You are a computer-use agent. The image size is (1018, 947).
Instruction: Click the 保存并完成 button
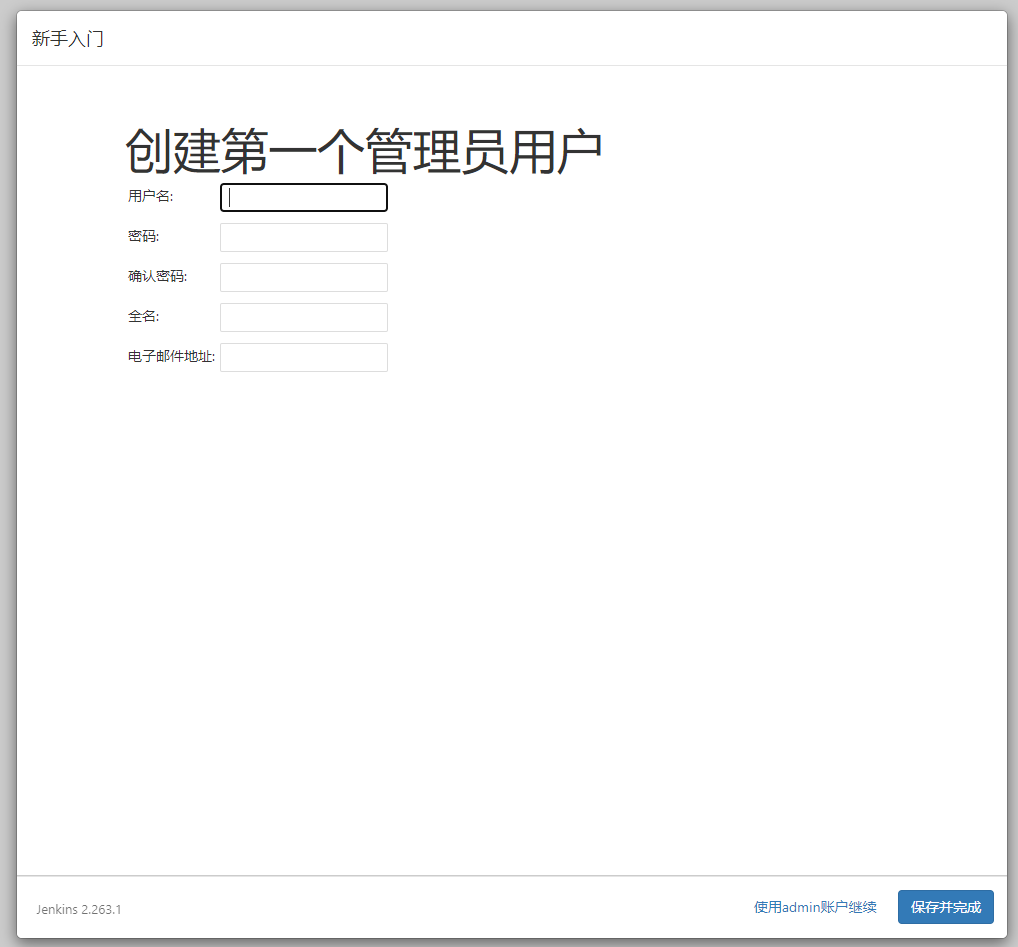point(945,907)
